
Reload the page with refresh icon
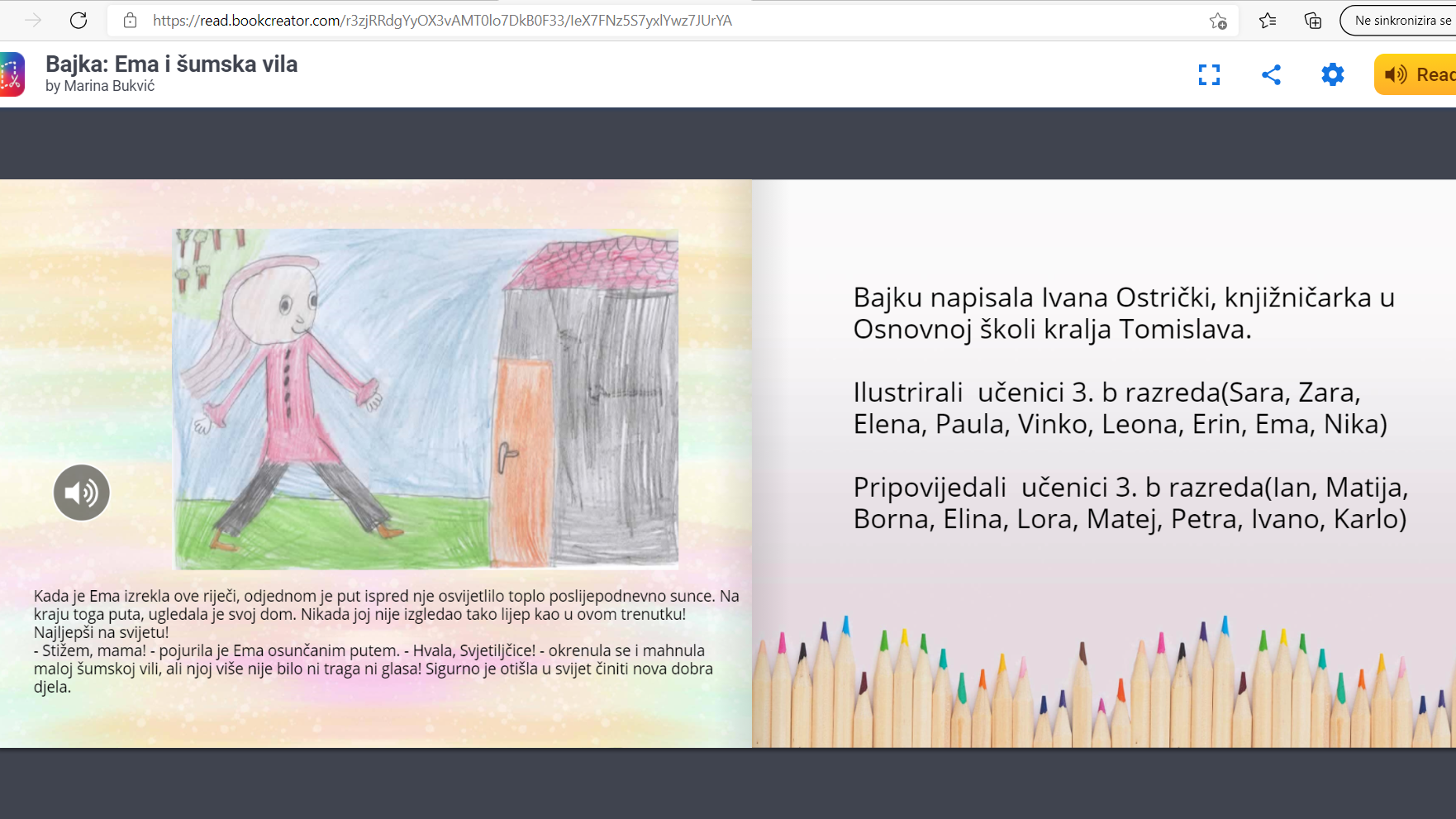point(79,21)
